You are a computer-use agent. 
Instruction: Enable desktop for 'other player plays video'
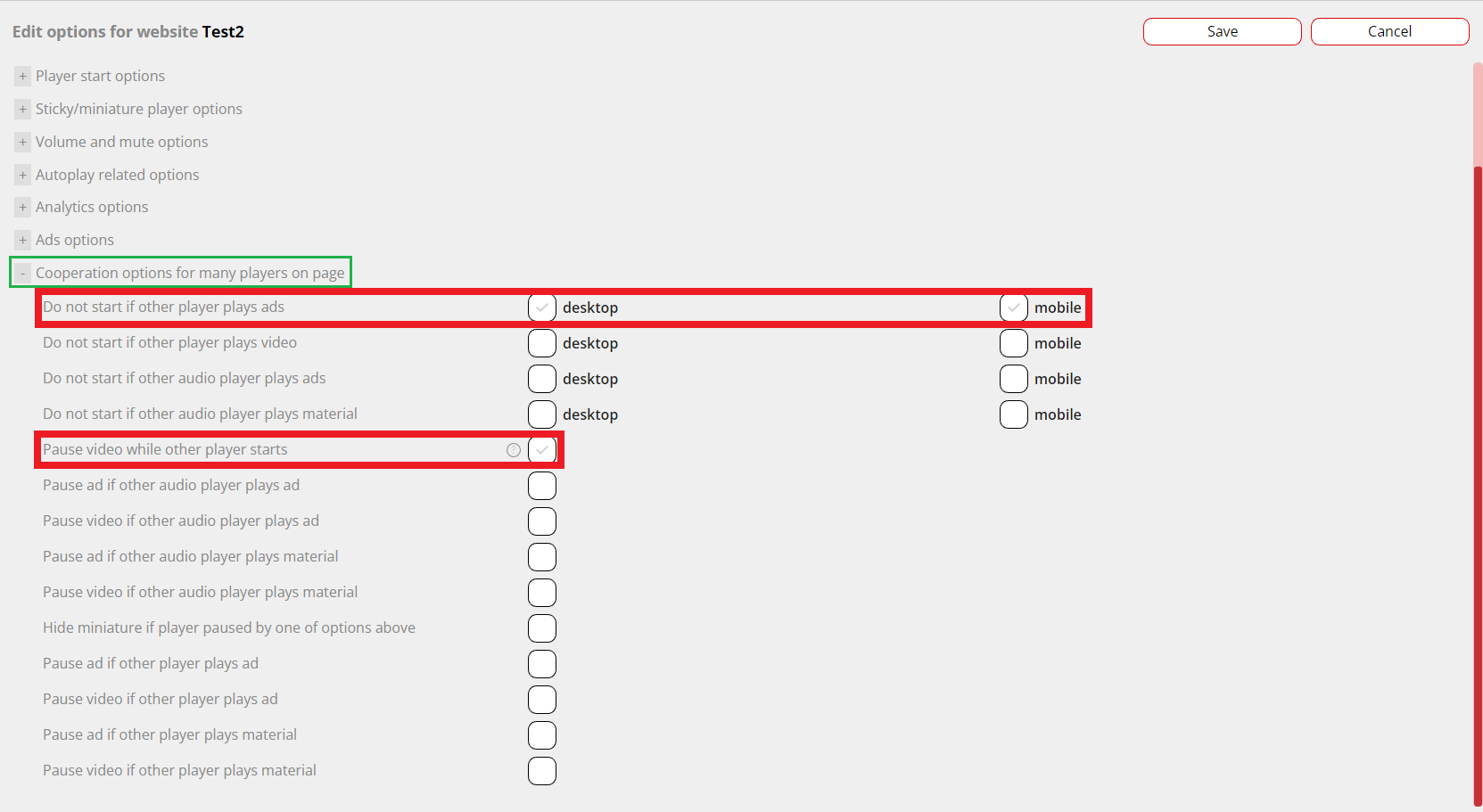coord(542,343)
